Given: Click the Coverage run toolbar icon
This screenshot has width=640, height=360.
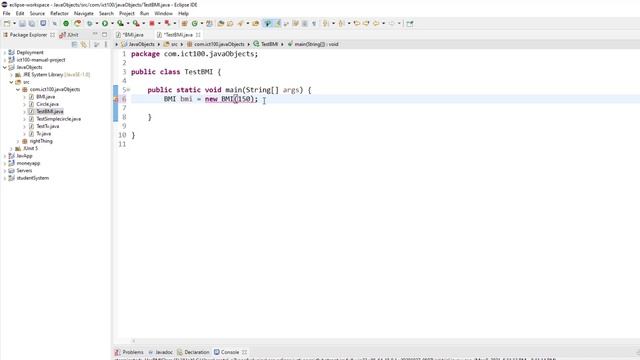Looking at the screenshot, I should tap(120, 24).
